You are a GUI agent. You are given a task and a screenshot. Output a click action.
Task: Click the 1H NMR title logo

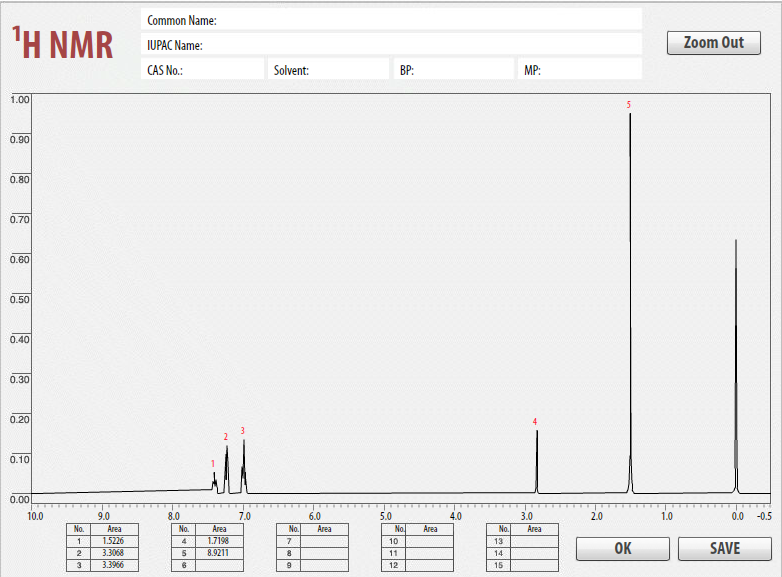(63, 44)
